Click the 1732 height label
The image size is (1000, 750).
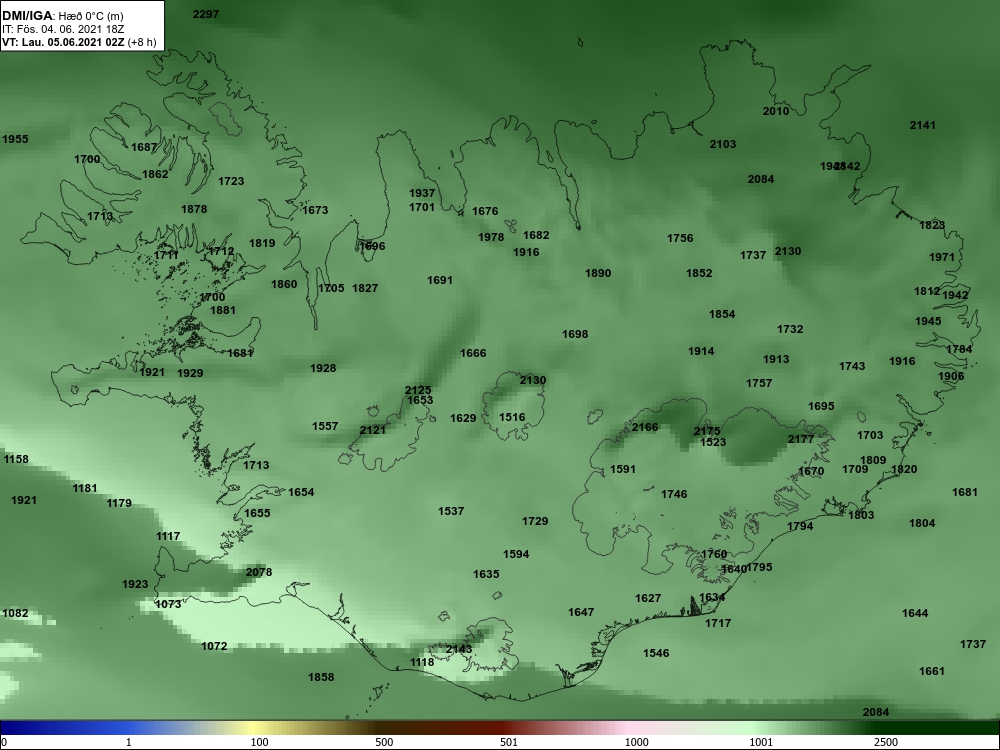[x=790, y=329]
